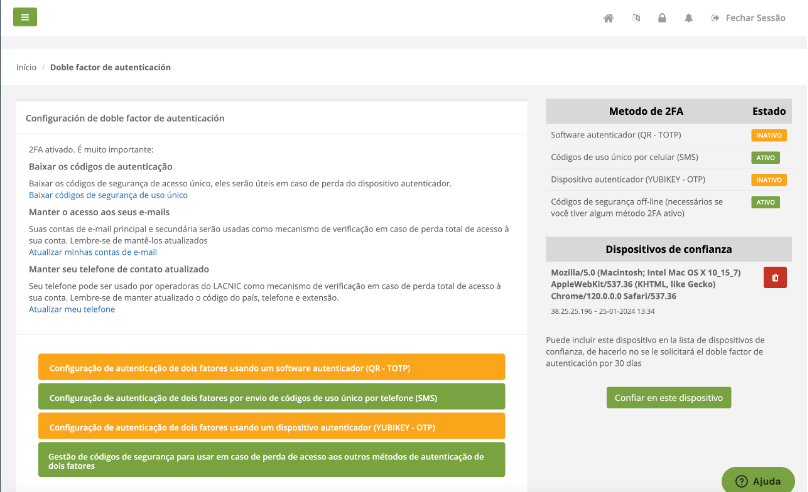
Task: Delete trusted device with red trash icon
Action: tap(775, 278)
